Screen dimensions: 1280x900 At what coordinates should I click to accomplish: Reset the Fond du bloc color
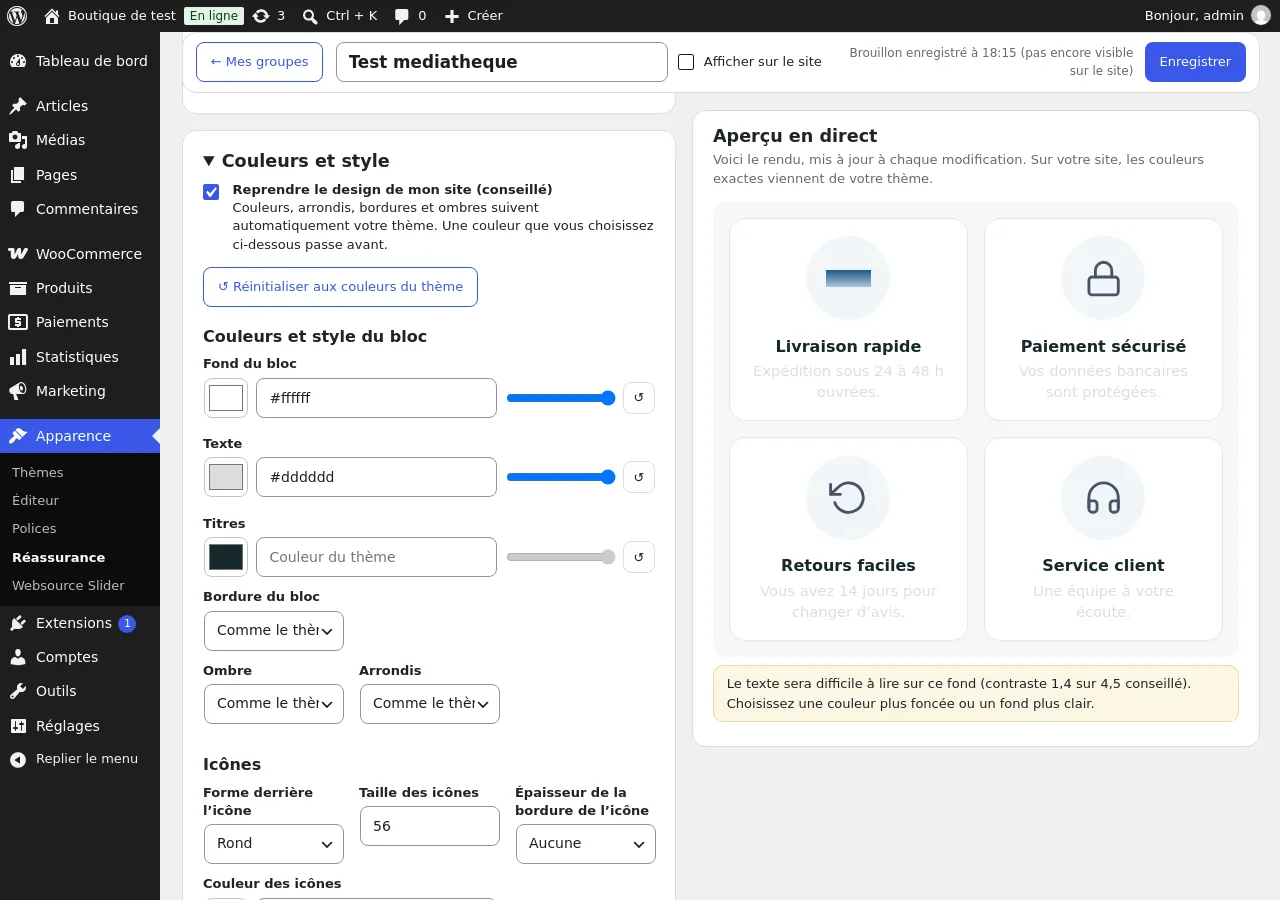(639, 398)
